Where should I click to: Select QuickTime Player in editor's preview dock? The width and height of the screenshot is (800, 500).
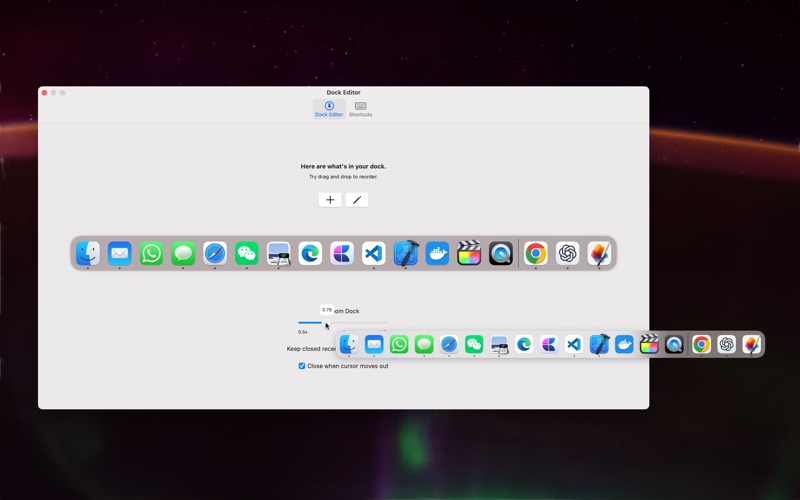point(501,253)
